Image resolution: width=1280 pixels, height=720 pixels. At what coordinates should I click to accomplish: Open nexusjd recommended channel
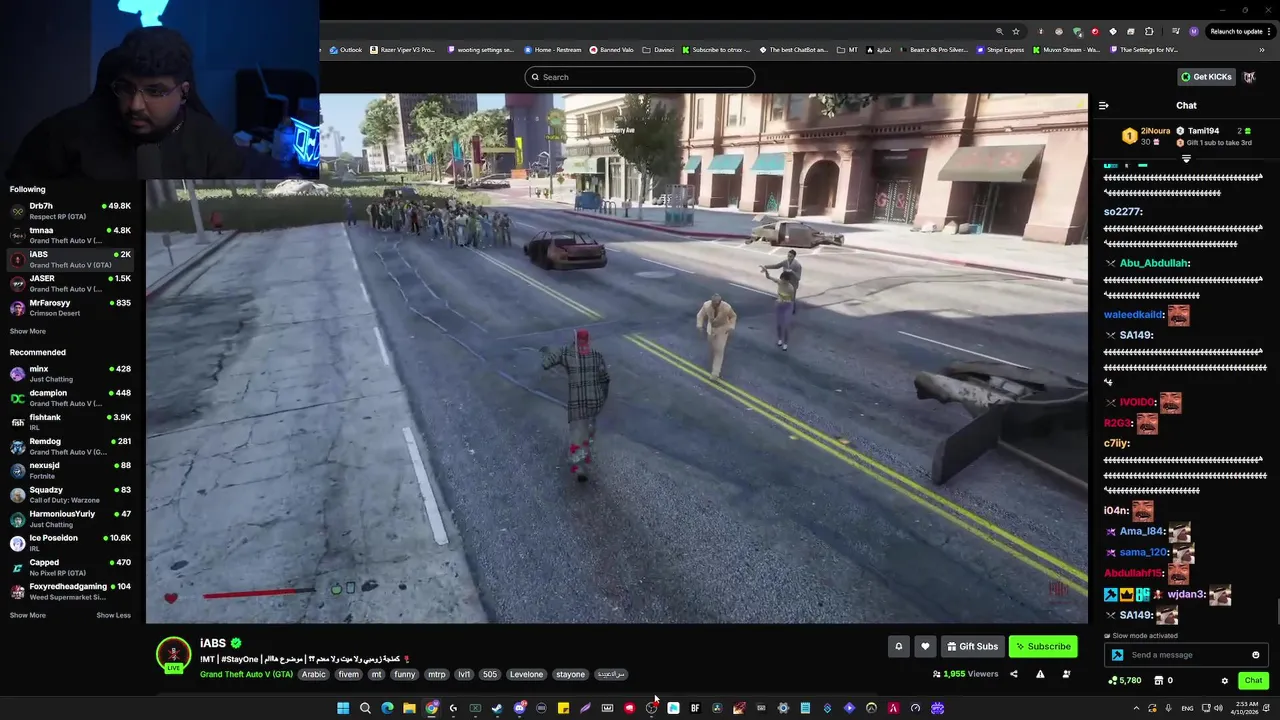pos(70,470)
